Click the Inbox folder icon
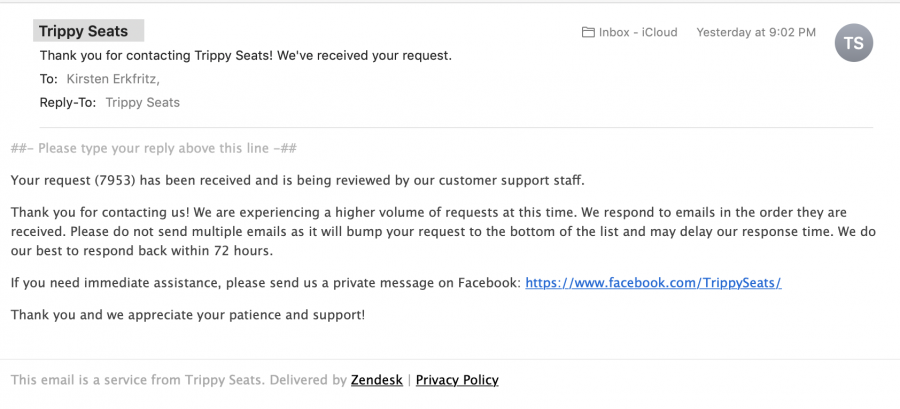Screen dimensions: 900x409 click(588, 32)
